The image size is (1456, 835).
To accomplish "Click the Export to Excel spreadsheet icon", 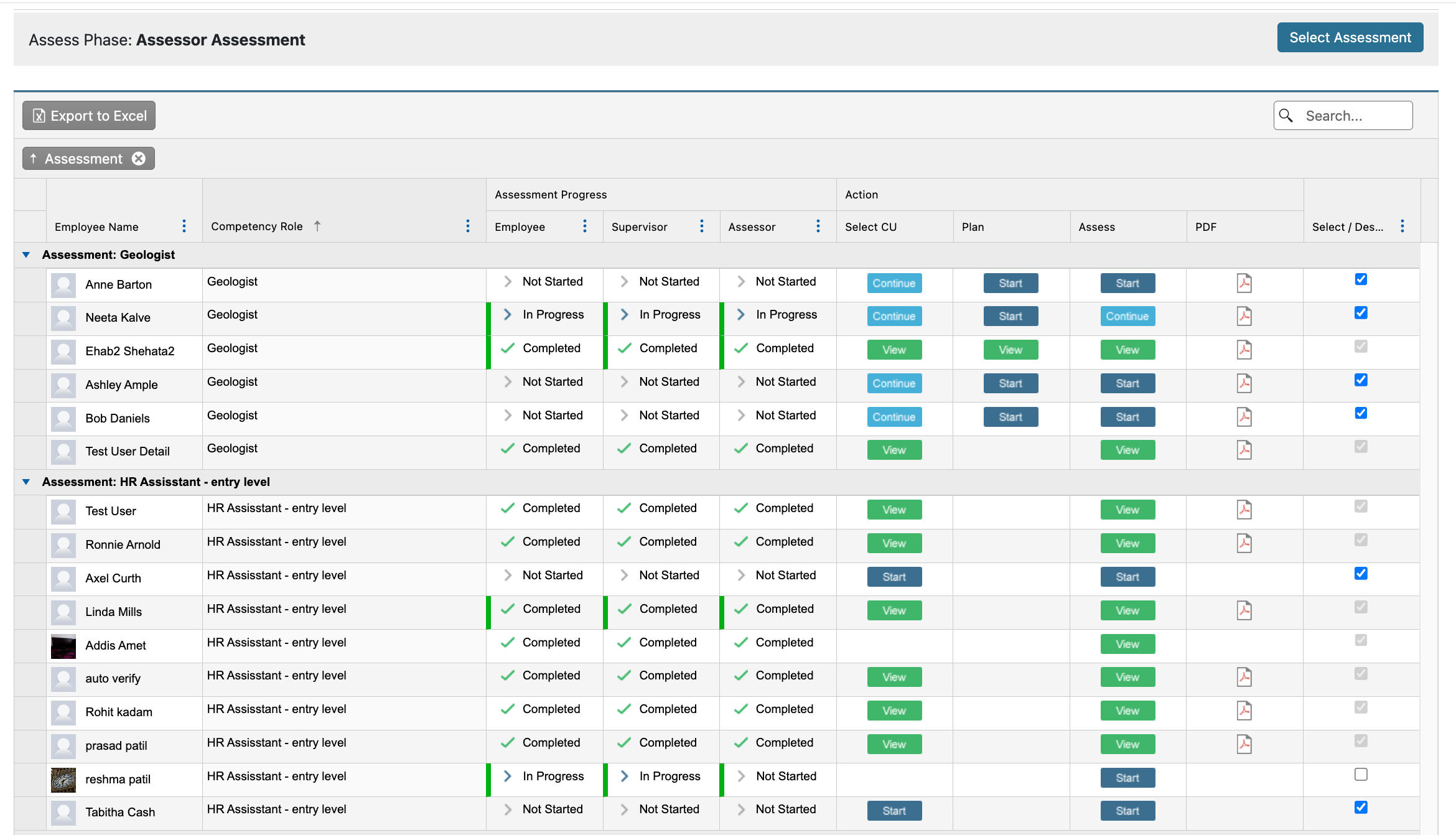I will coord(39,116).
